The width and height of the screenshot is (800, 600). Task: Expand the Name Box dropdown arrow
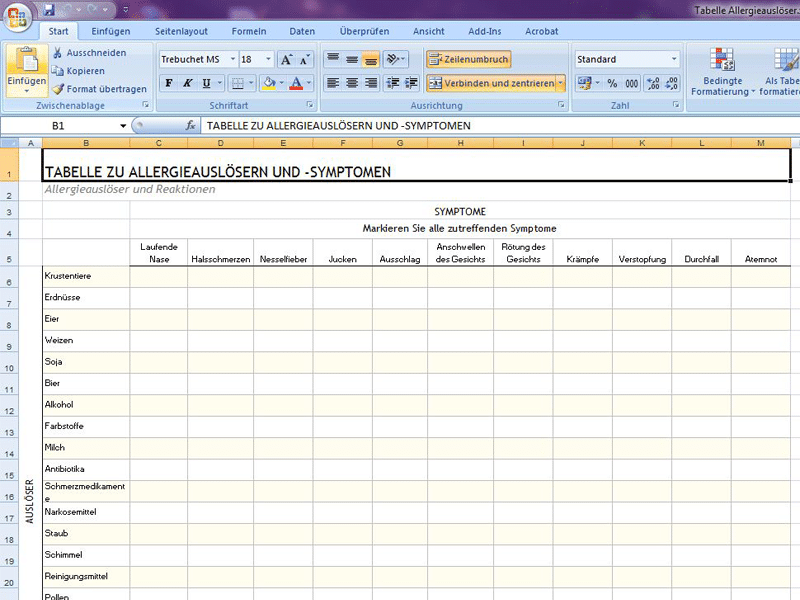click(123, 126)
